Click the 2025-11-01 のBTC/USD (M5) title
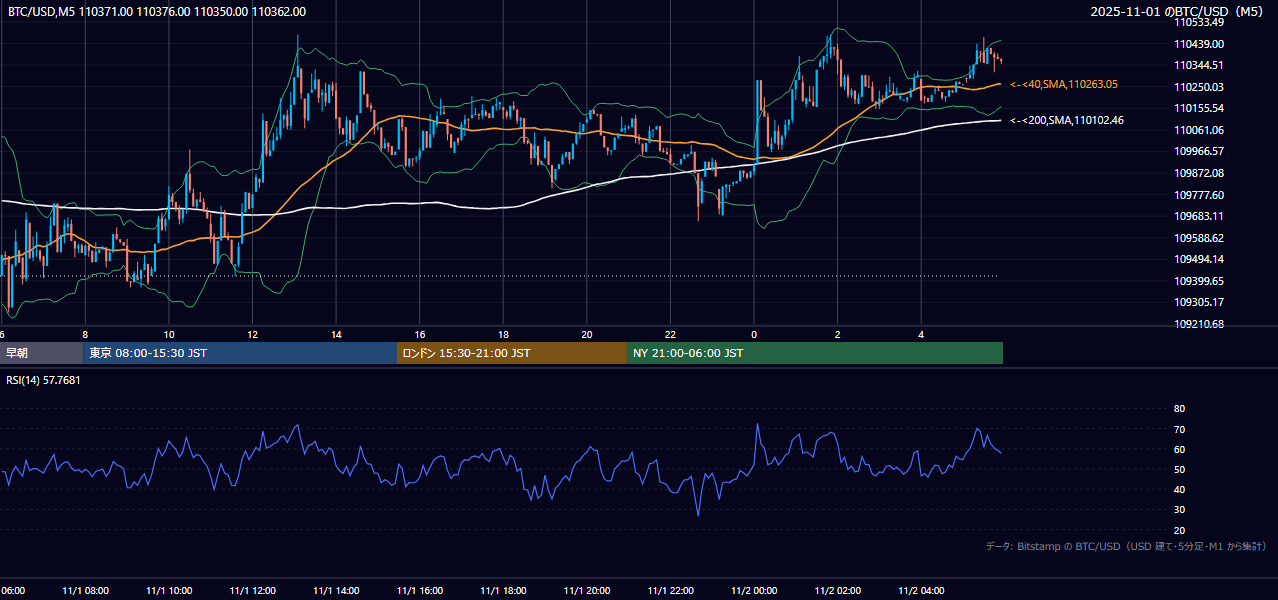This screenshot has height=600, width=1278. click(1178, 11)
